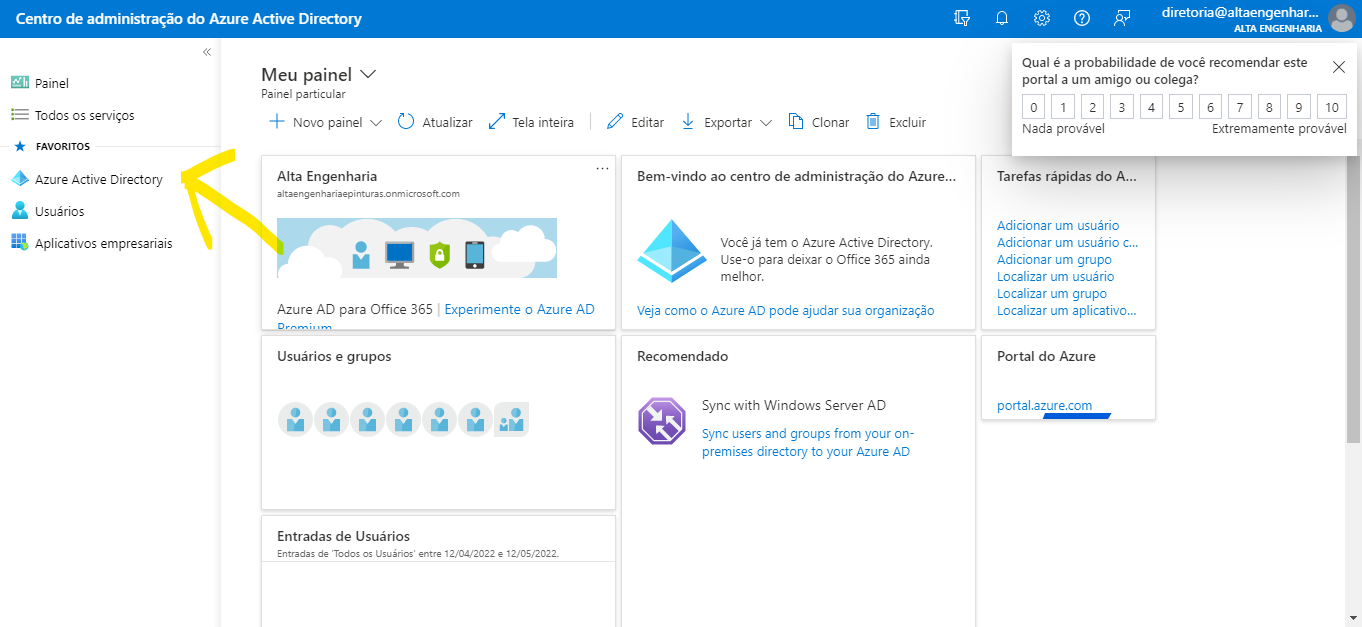Click the Tela inteira button label

(543, 122)
